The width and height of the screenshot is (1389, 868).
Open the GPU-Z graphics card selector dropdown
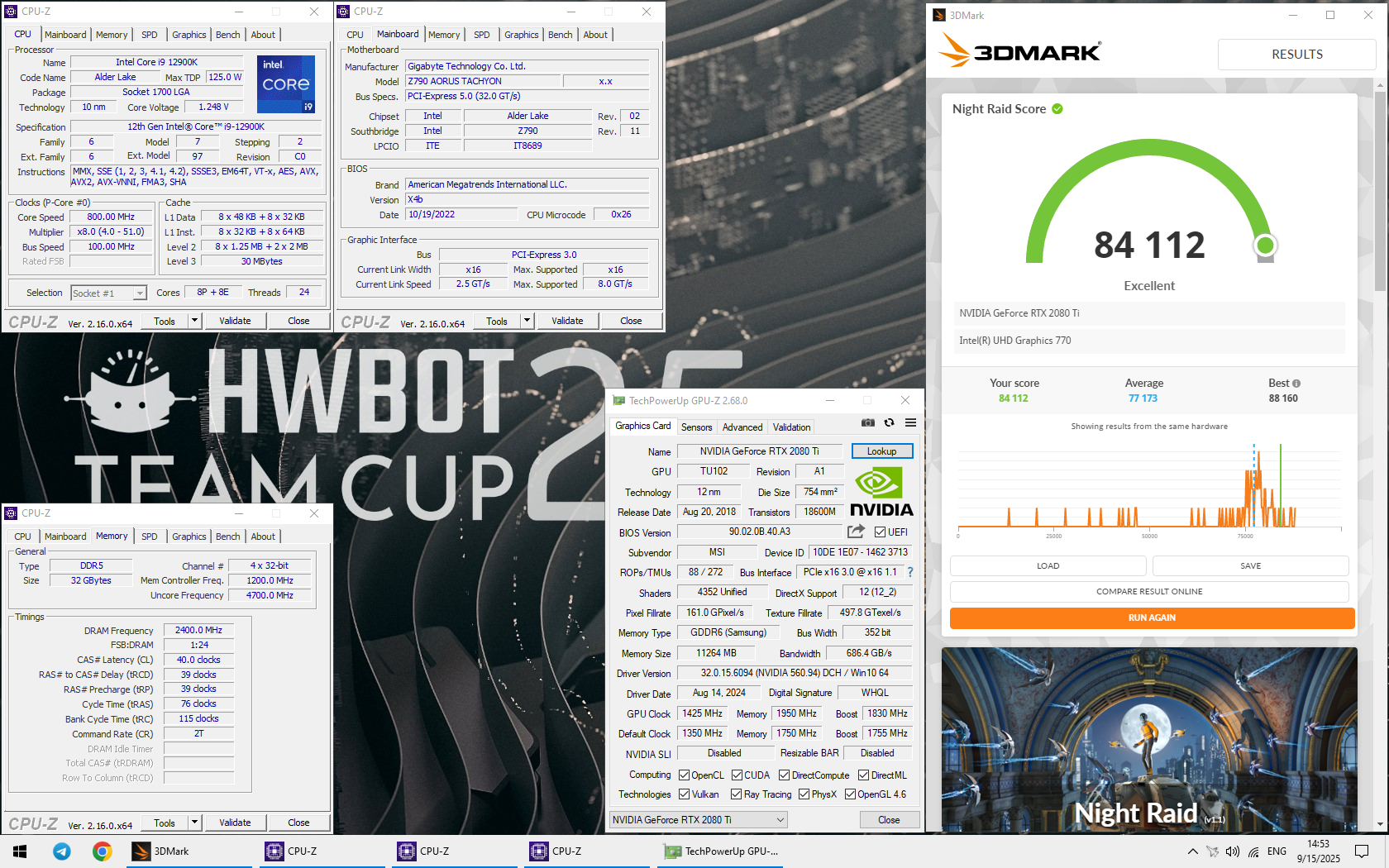[x=699, y=820]
